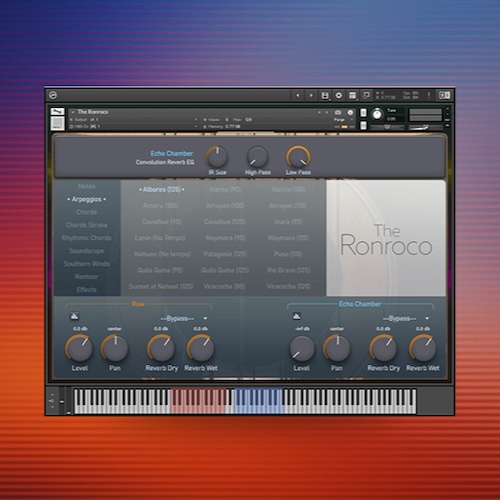Choose the Caviahue (95) arpeggio
This screenshot has width=500, height=500.
(x=161, y=222)
